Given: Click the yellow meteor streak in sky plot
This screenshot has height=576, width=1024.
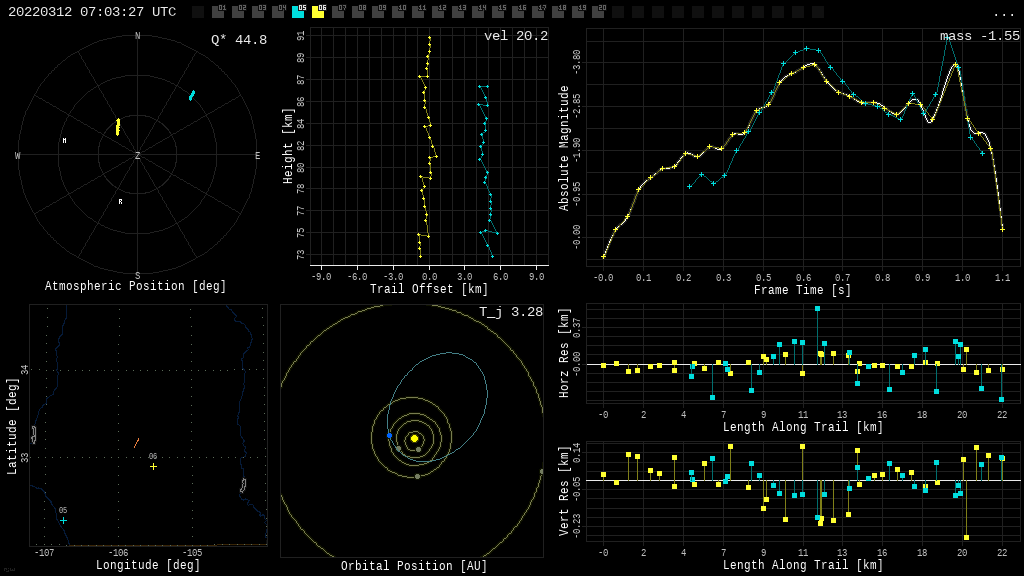Looking at the screenshot, I should point(117,127).
